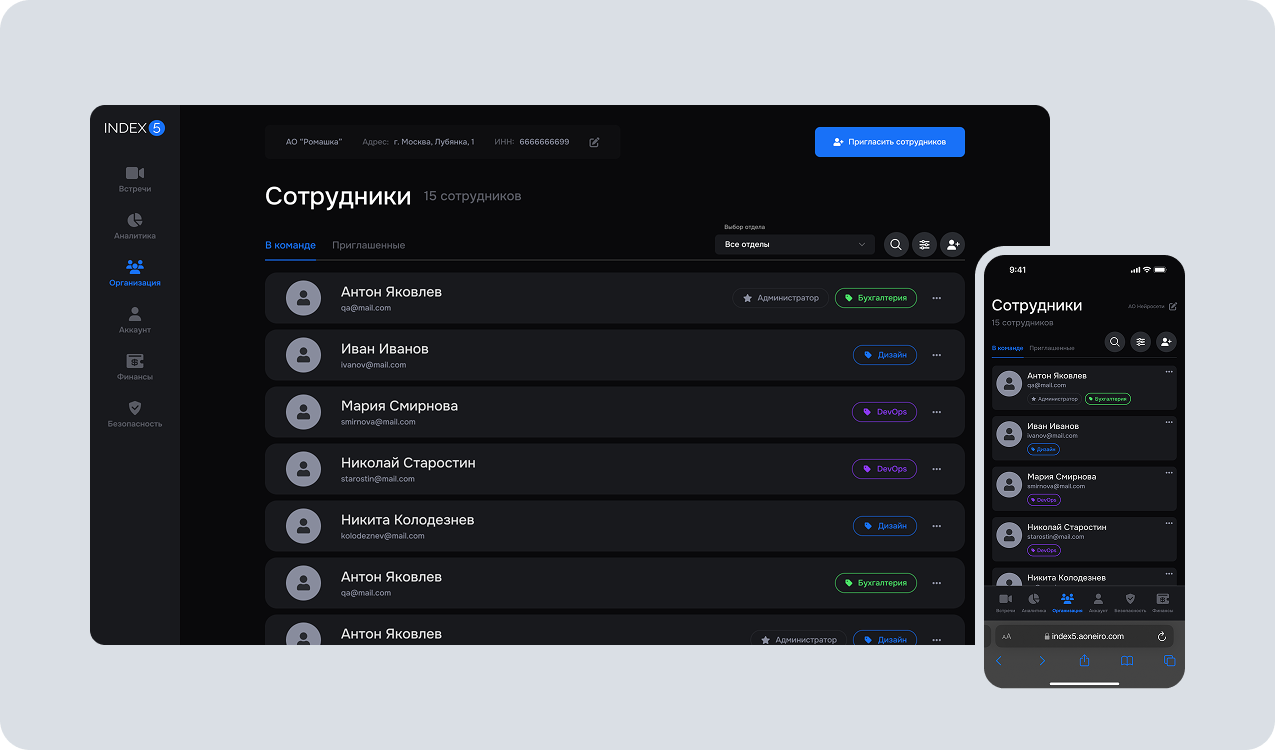Switch to desktop В команде tab
The height and width of the screenshot is (750, 1275).
[290, 245]
